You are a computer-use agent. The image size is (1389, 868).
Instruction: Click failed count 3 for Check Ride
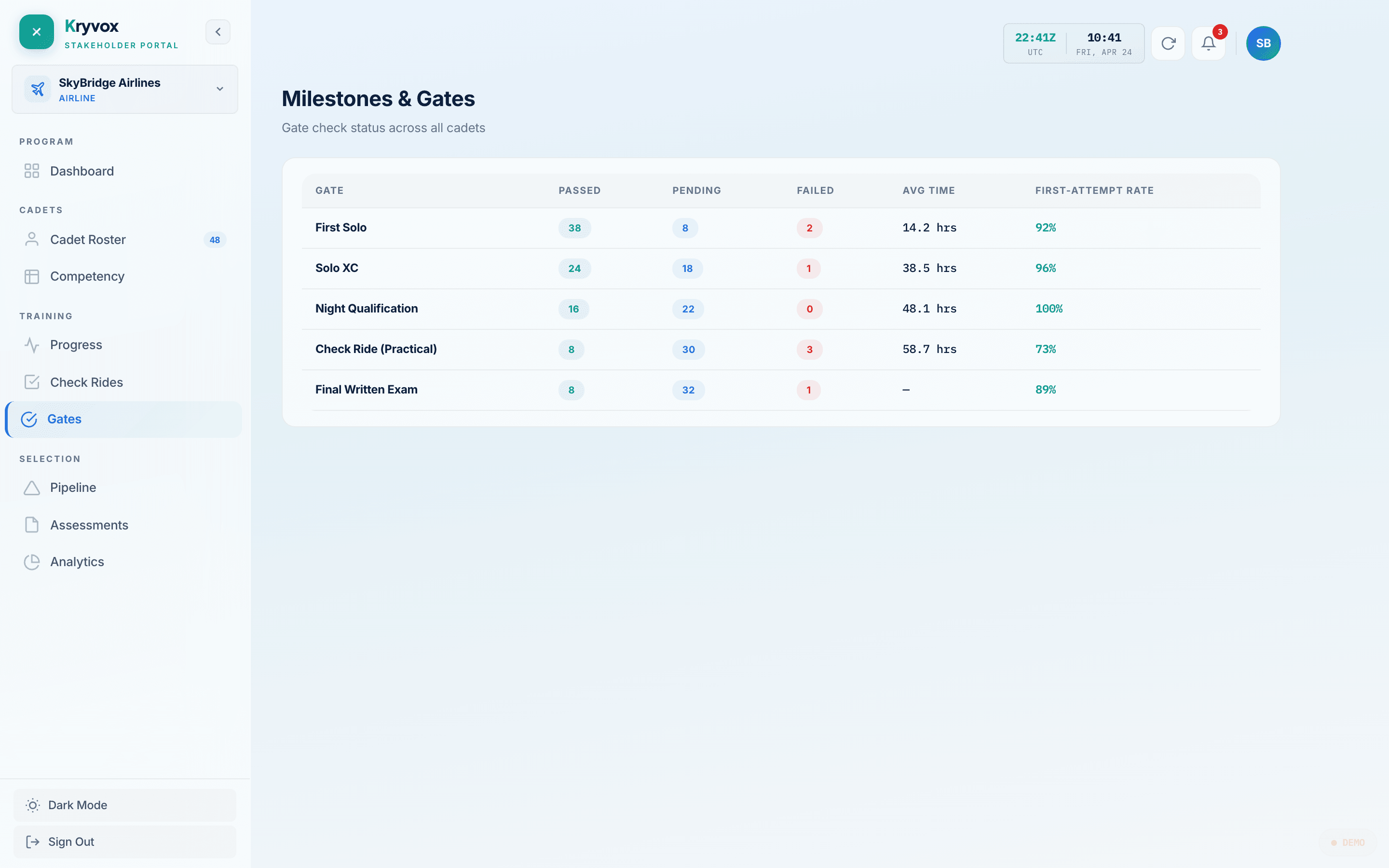point(809,350)
